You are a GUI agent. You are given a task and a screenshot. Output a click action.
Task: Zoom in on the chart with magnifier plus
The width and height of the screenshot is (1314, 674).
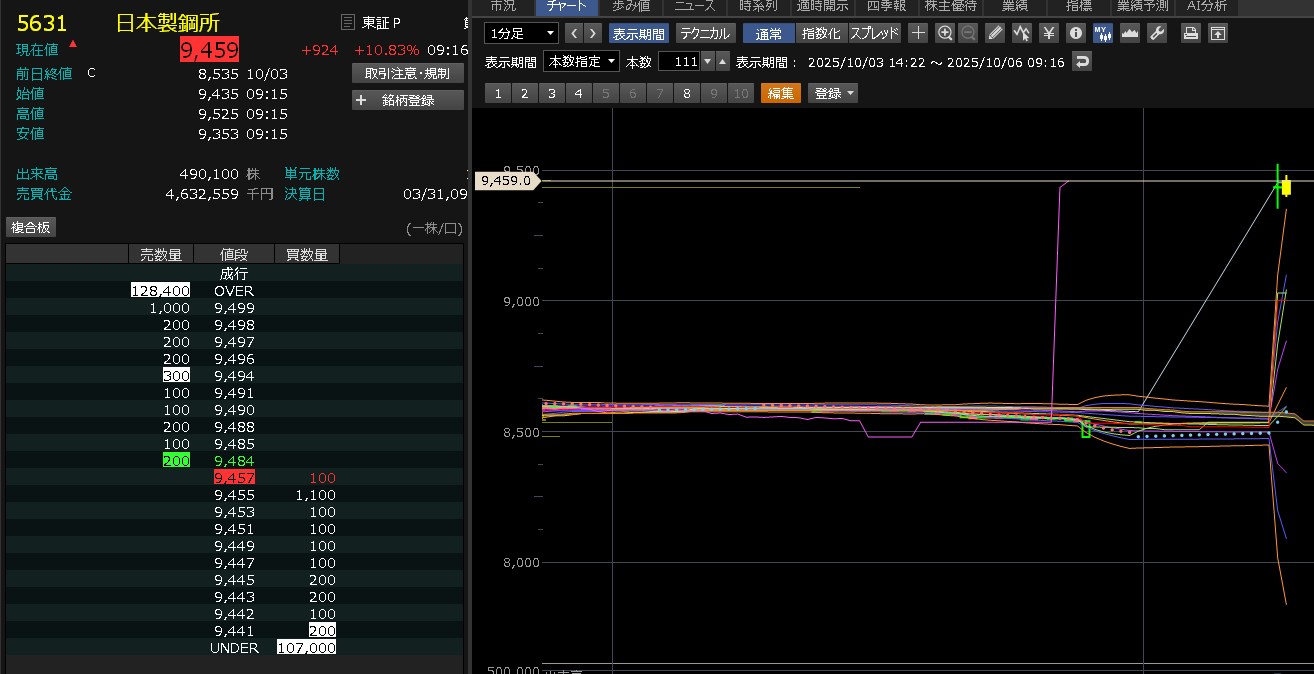[945, 33]
